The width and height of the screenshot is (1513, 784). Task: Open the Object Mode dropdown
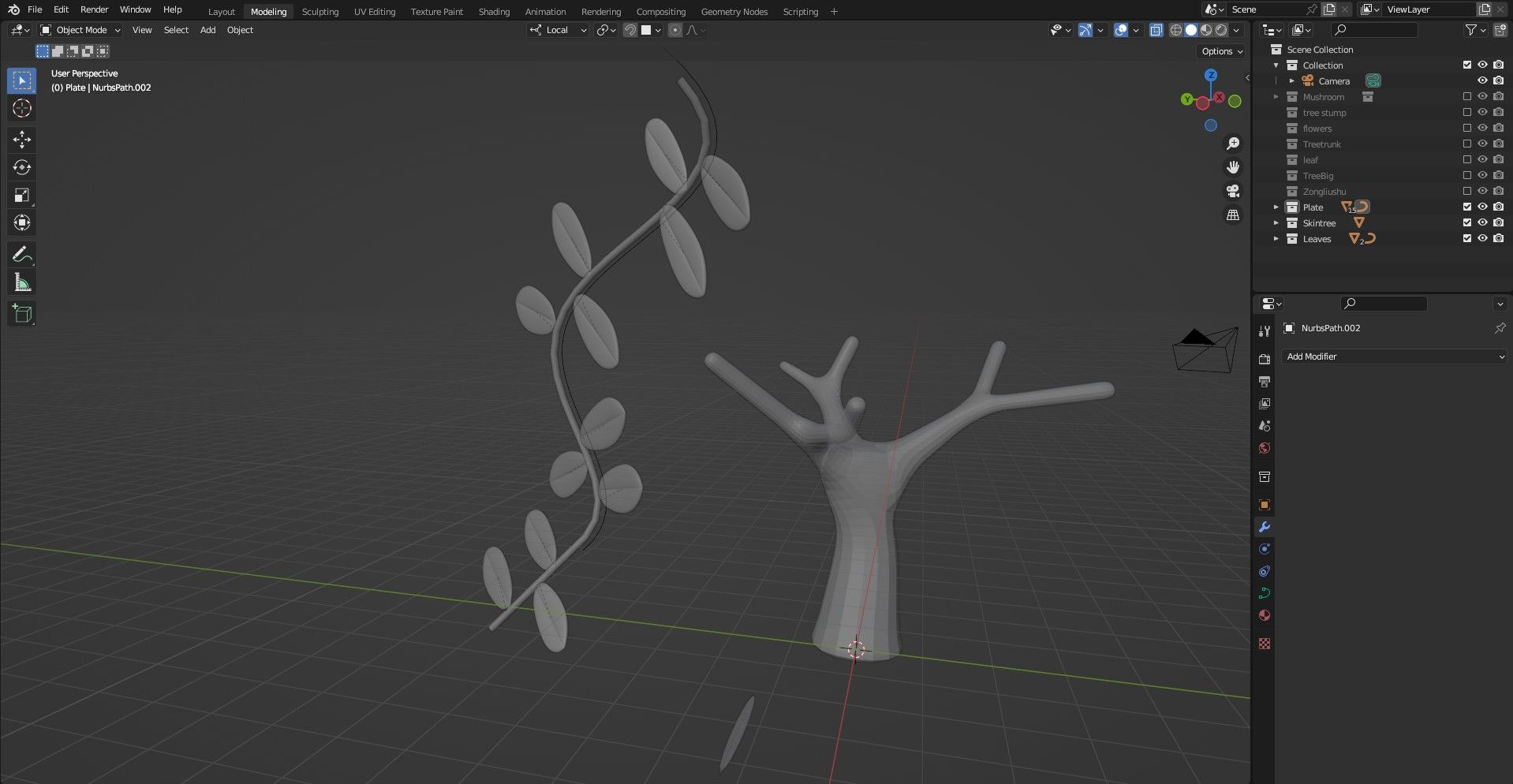coord(80,30)
